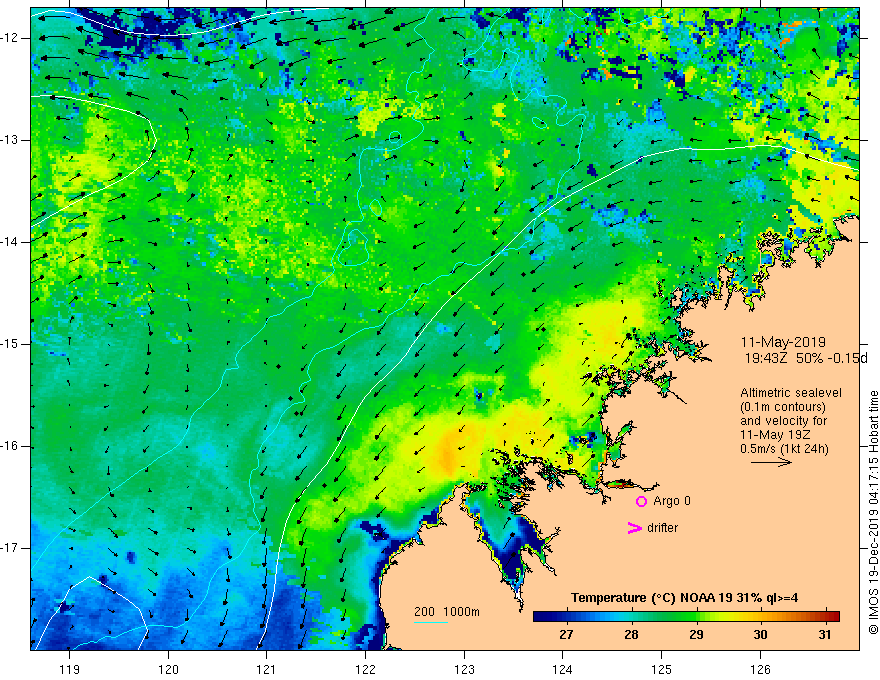Viewport: 880px width, 680px height.
Task: Click the latitude -12 axis label
Action: tap(10, 38)
